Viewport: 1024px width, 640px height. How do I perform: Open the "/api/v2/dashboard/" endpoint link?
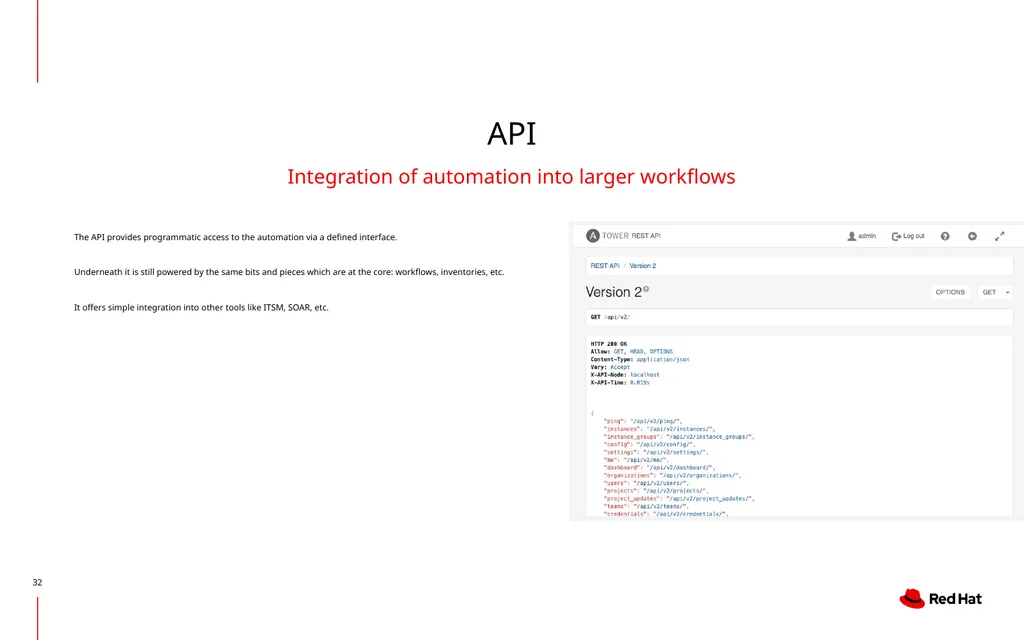[x=679, y=468]
